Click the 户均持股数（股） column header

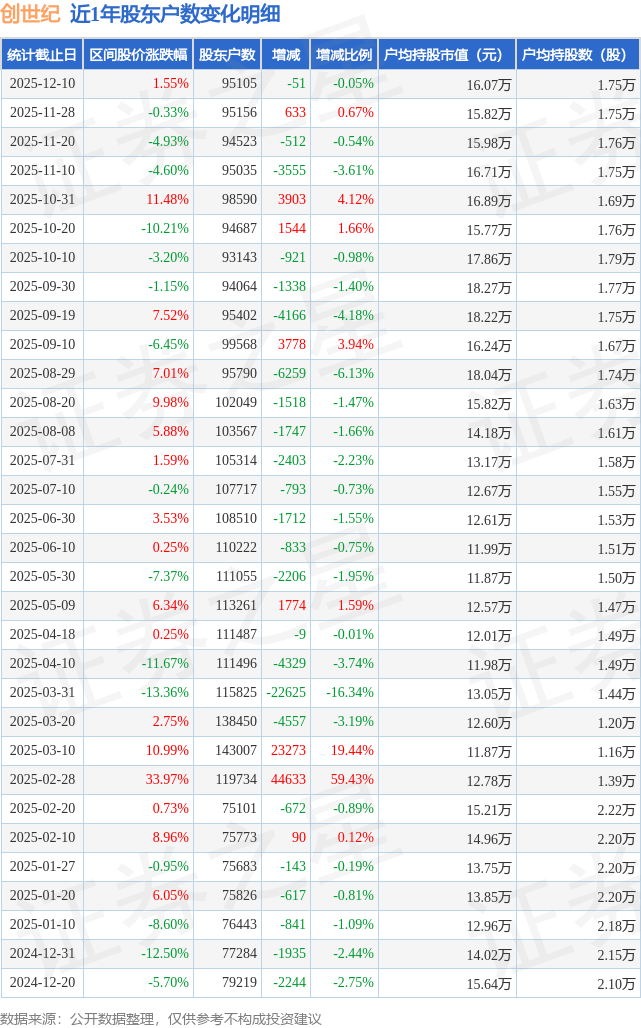tap(579, 55)
